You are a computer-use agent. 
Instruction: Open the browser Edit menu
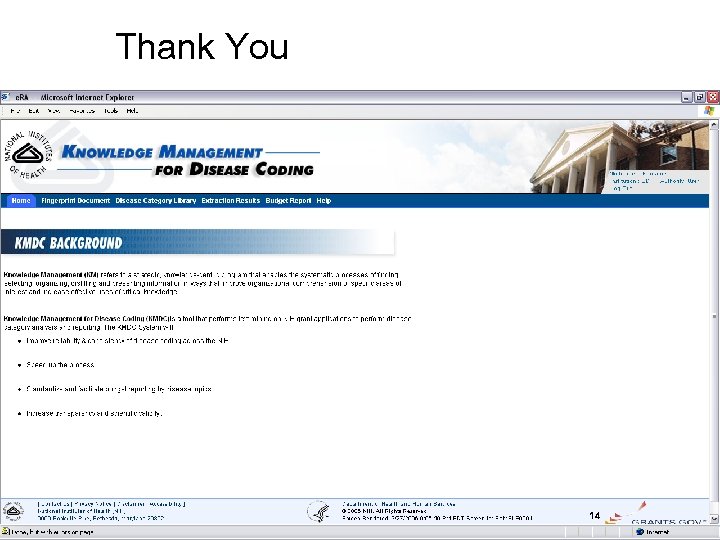(x=34, y=111)
